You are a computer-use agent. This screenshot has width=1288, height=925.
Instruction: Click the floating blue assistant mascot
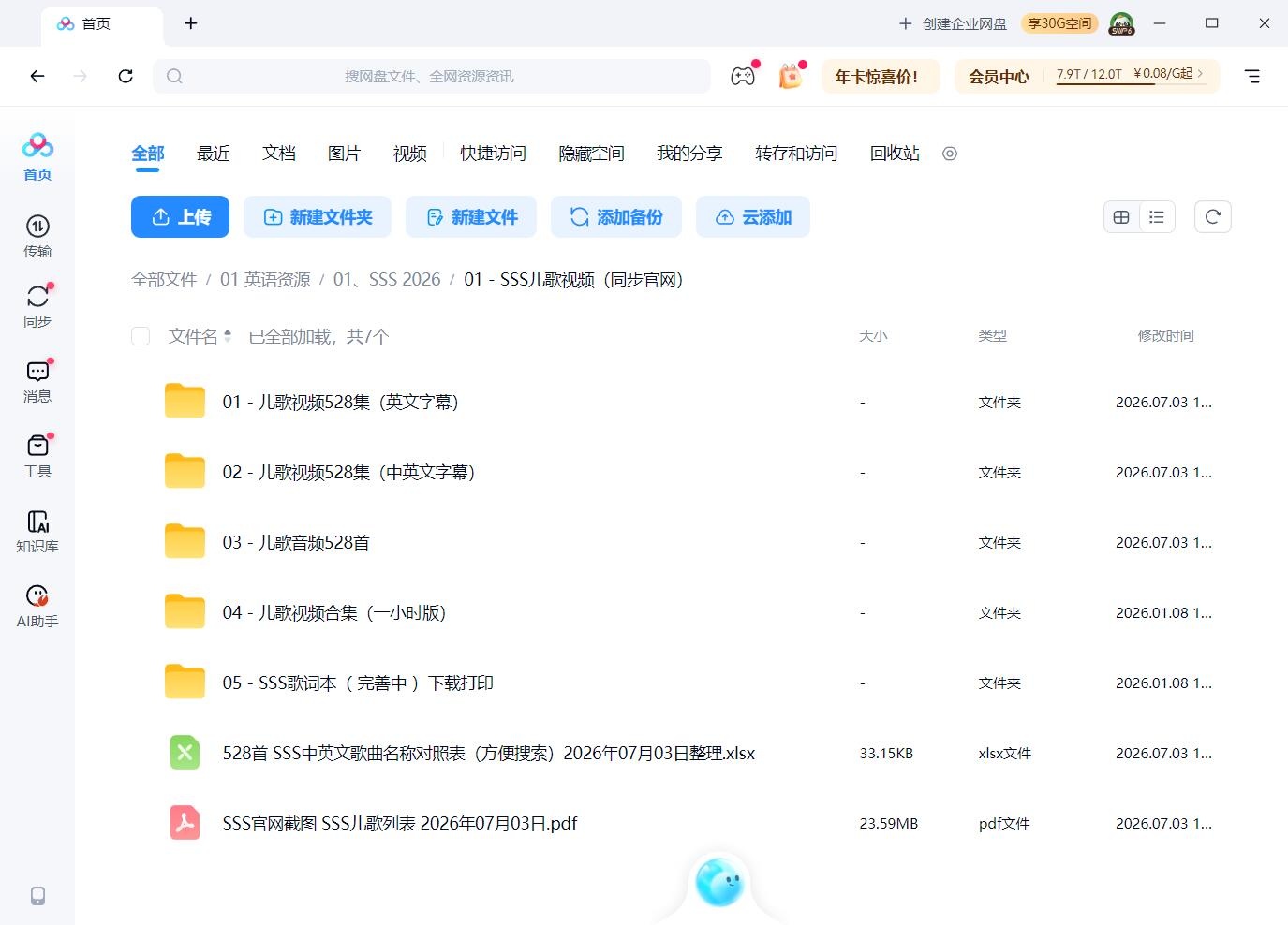coord(719,882)
